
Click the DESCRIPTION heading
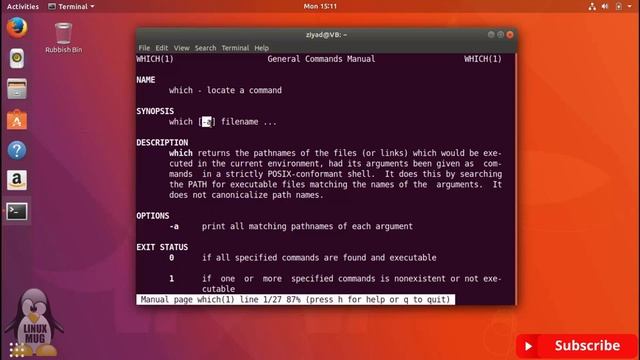point(162,142)
